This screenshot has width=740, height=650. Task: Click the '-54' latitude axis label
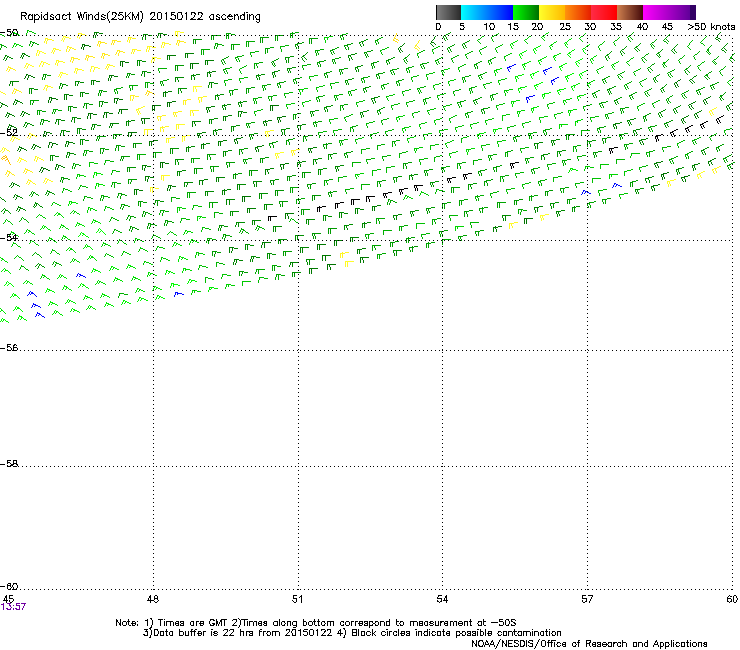click(9, 237)
